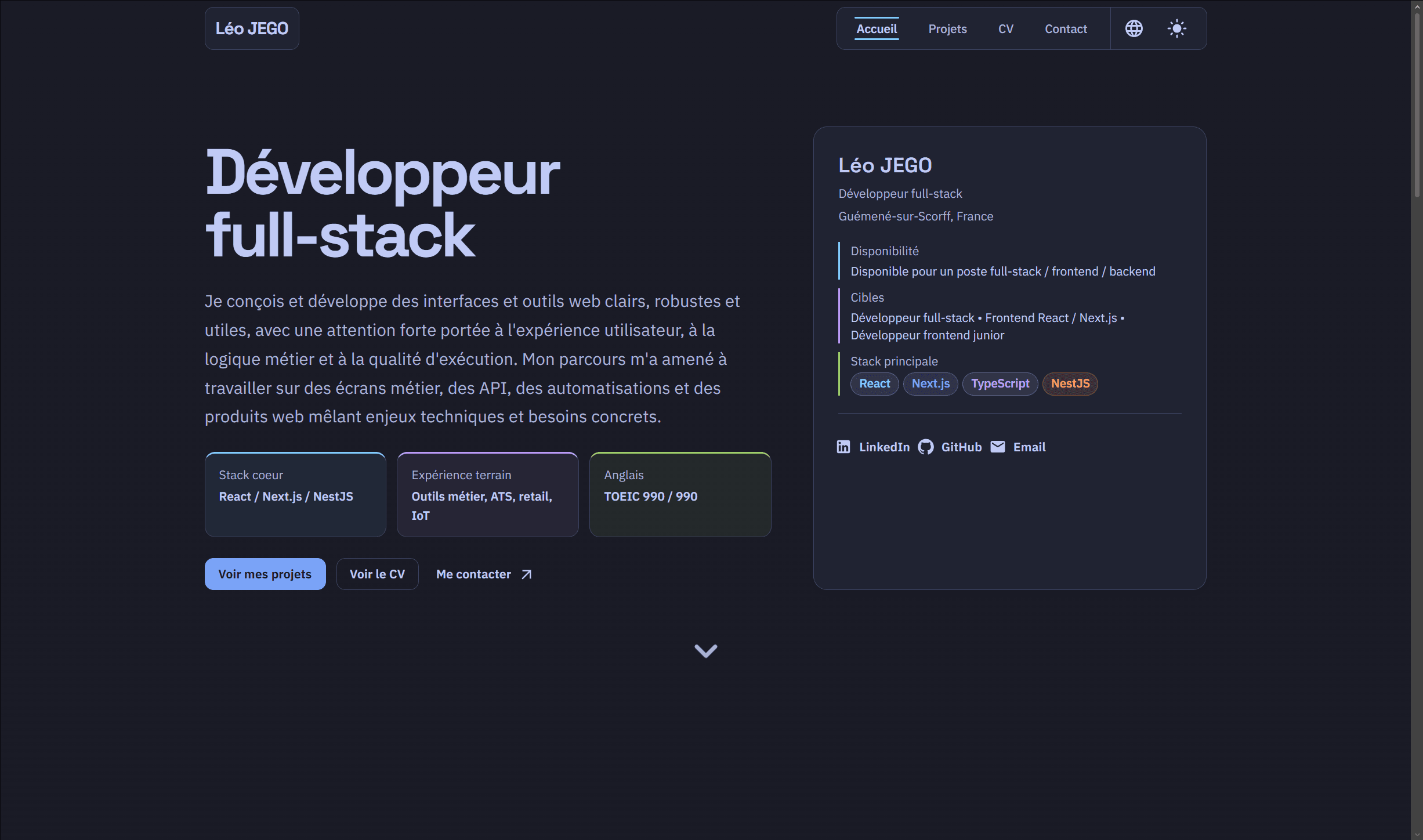Image resolution: width=1423 pixels, height=840 pixels.
Task: Click the Voir mes projets button
Action: pos(265,574)
